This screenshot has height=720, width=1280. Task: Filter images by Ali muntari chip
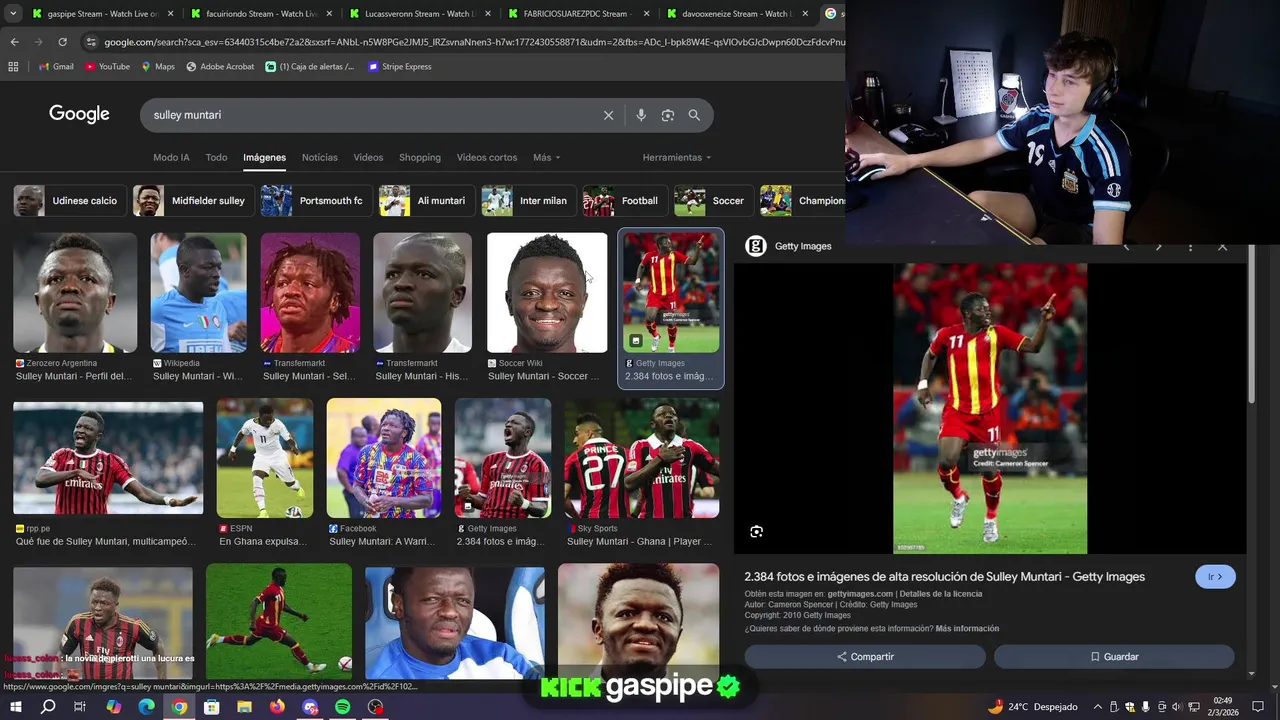[x=425, y=201]
